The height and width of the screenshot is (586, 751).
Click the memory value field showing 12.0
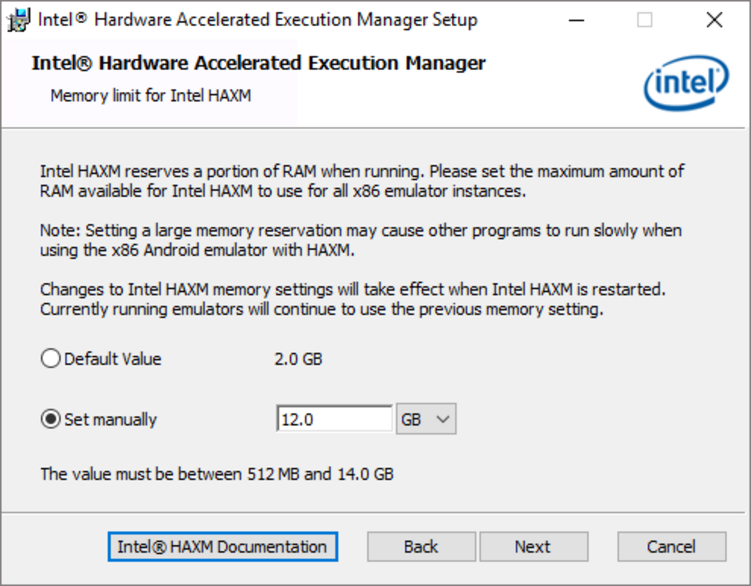click(x=334, y=419)
